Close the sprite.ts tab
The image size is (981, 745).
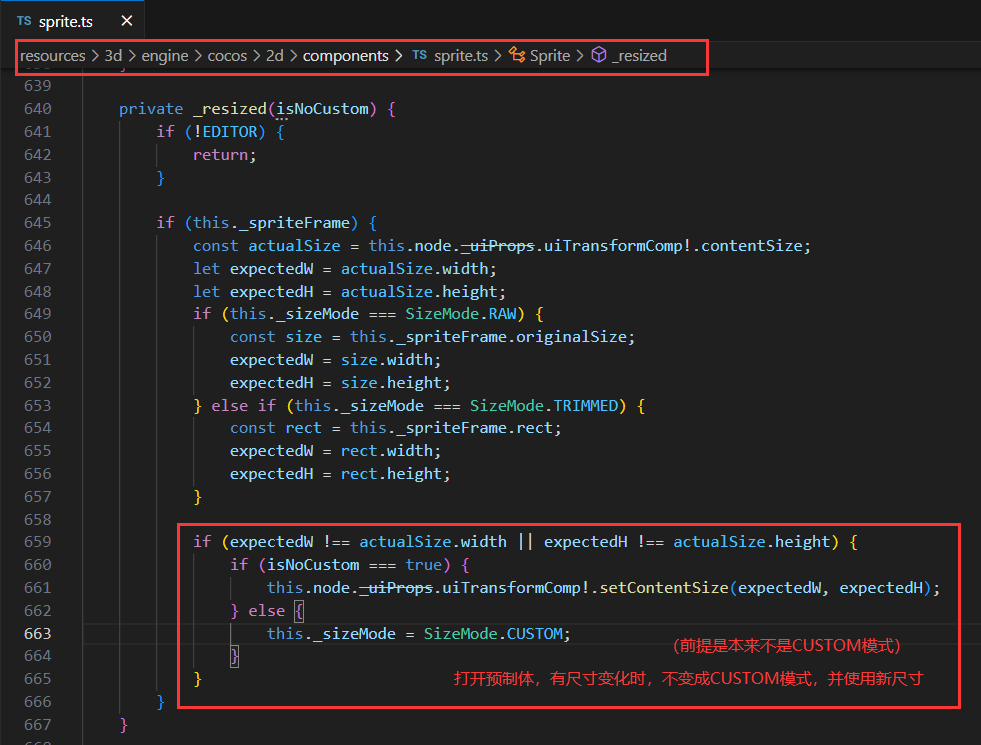[x=127, y=21]
